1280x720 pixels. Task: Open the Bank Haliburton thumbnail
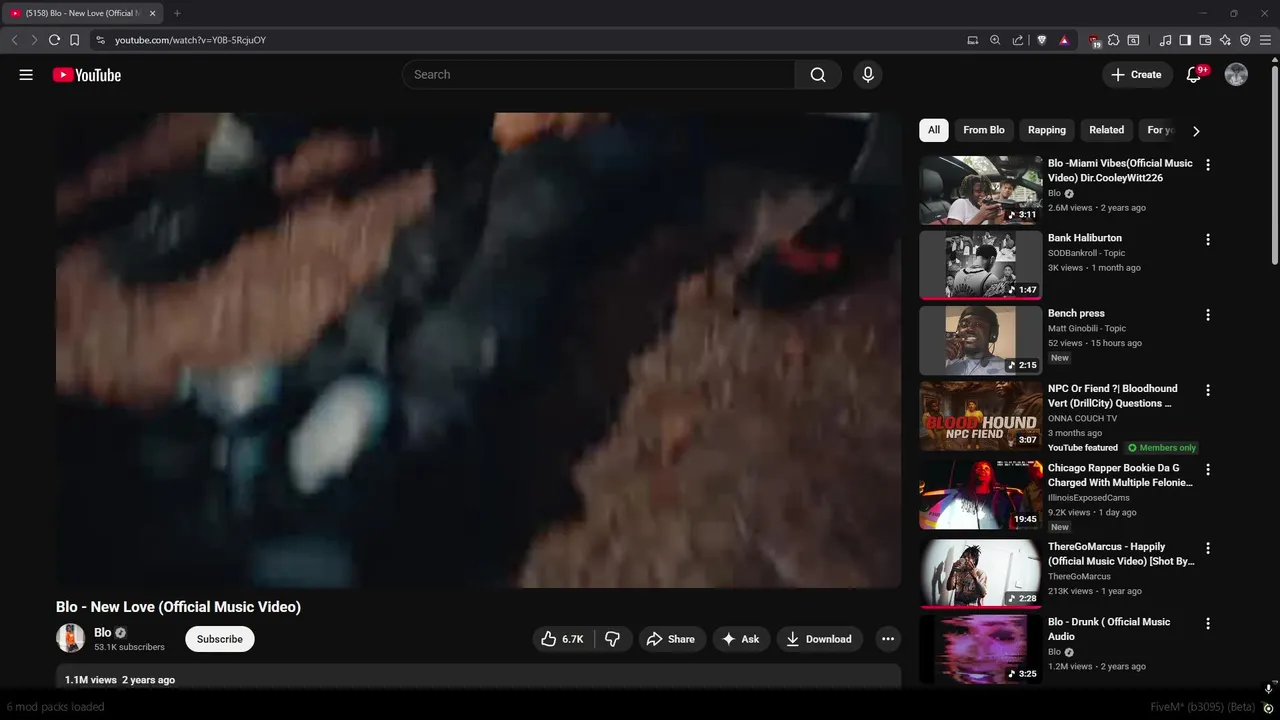[980, 265]
